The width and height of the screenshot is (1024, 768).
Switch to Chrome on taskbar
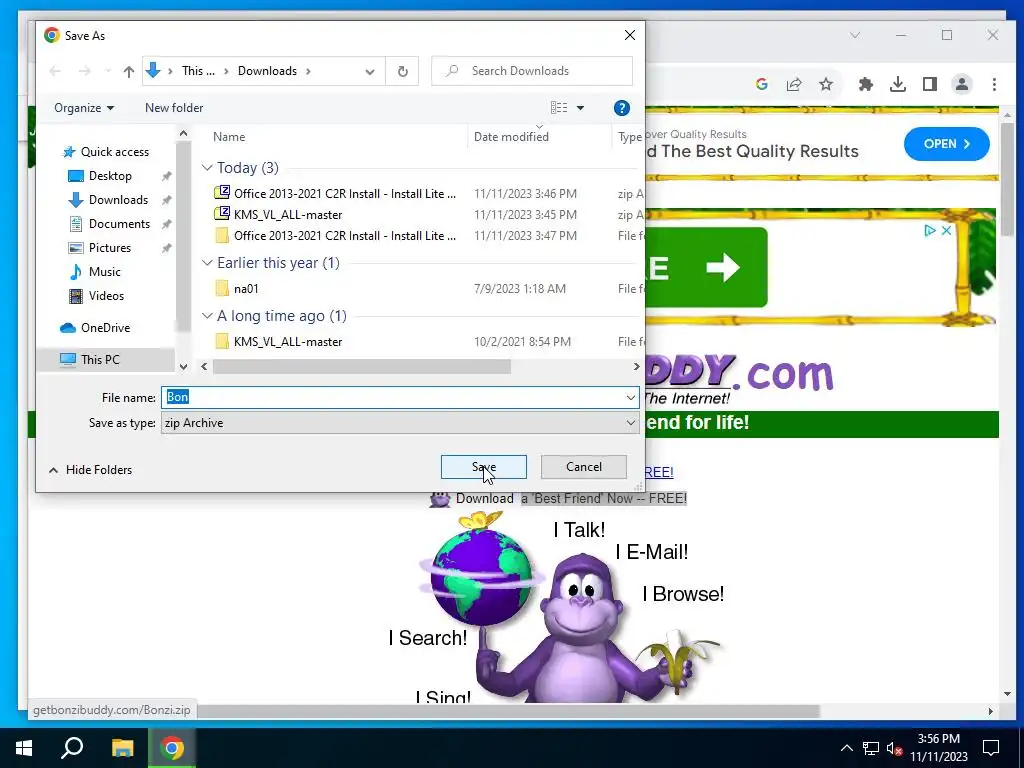172,748
